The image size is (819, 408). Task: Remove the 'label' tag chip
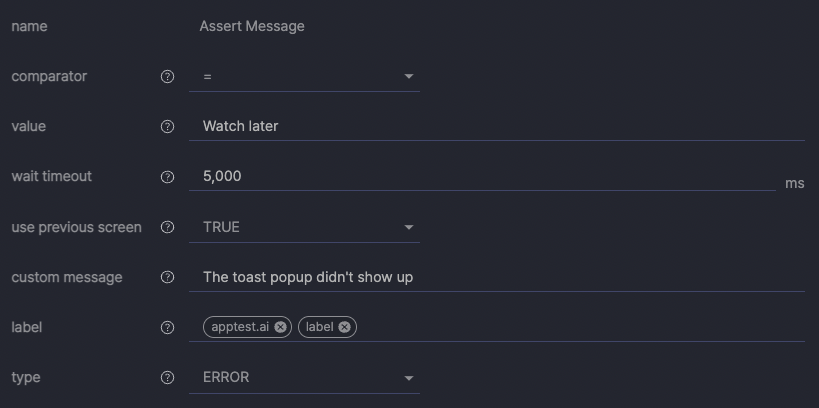[344, 327]
